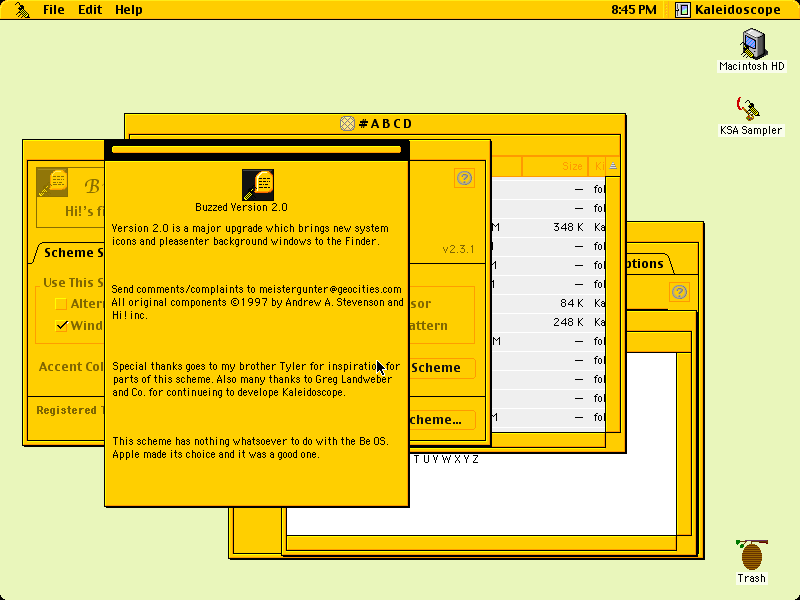Viewport: 800px width, 600px height.
Task: Click the Buzzed scheme icon in about box
Action: 258,185
